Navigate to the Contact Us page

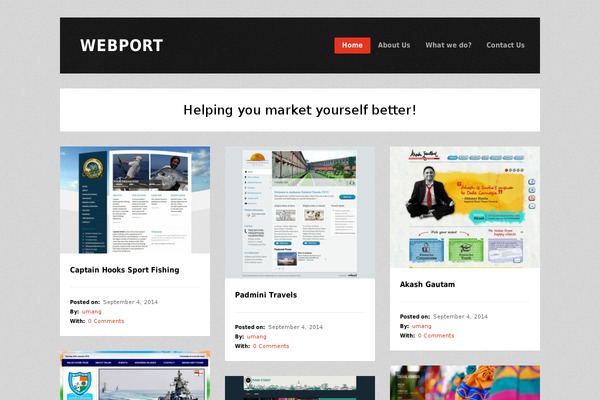[505, 45]
